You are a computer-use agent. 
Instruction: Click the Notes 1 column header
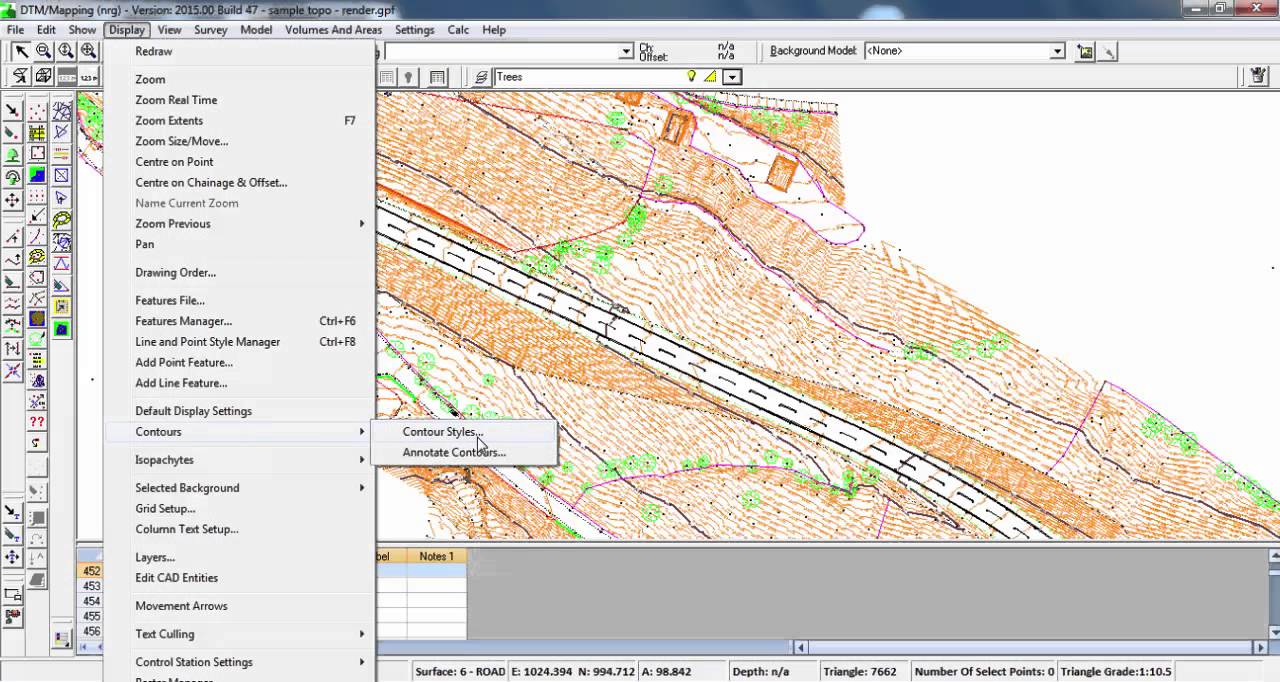click(x=437, y=556)
